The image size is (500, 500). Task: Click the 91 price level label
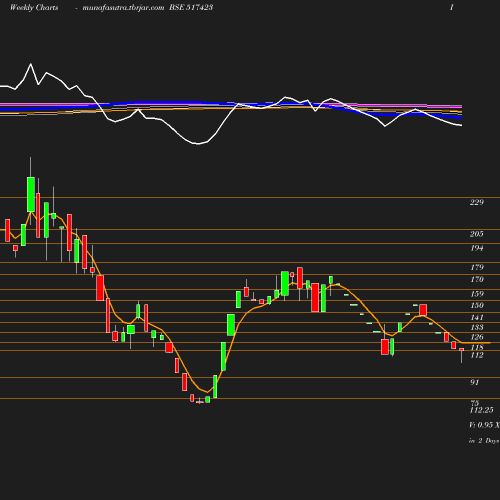(475, 382)
